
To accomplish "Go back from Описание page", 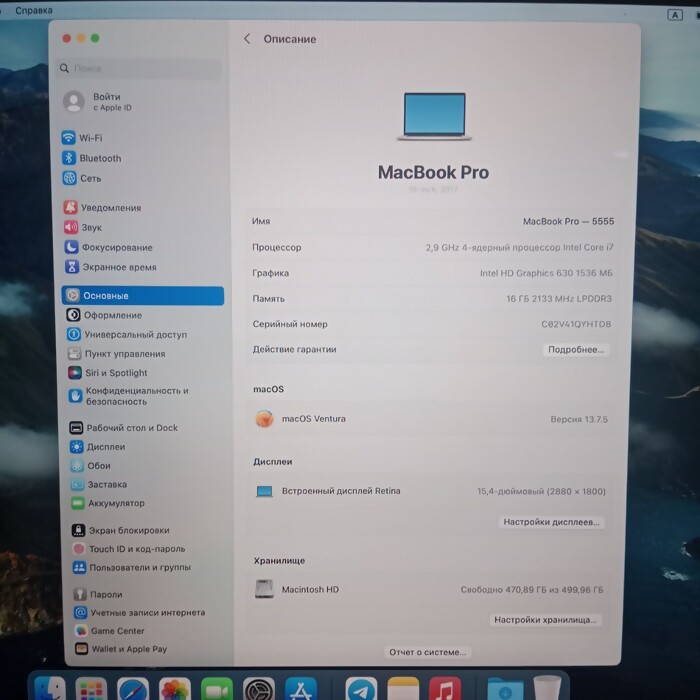I will (x=247, y=39).
